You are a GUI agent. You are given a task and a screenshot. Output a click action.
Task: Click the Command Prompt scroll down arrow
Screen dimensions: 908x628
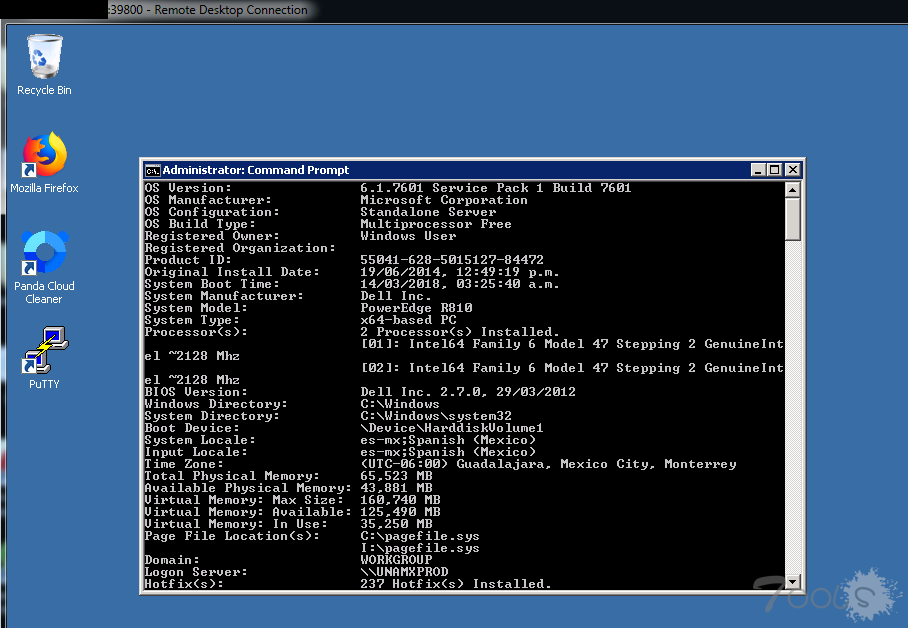(x=792, y=581)
